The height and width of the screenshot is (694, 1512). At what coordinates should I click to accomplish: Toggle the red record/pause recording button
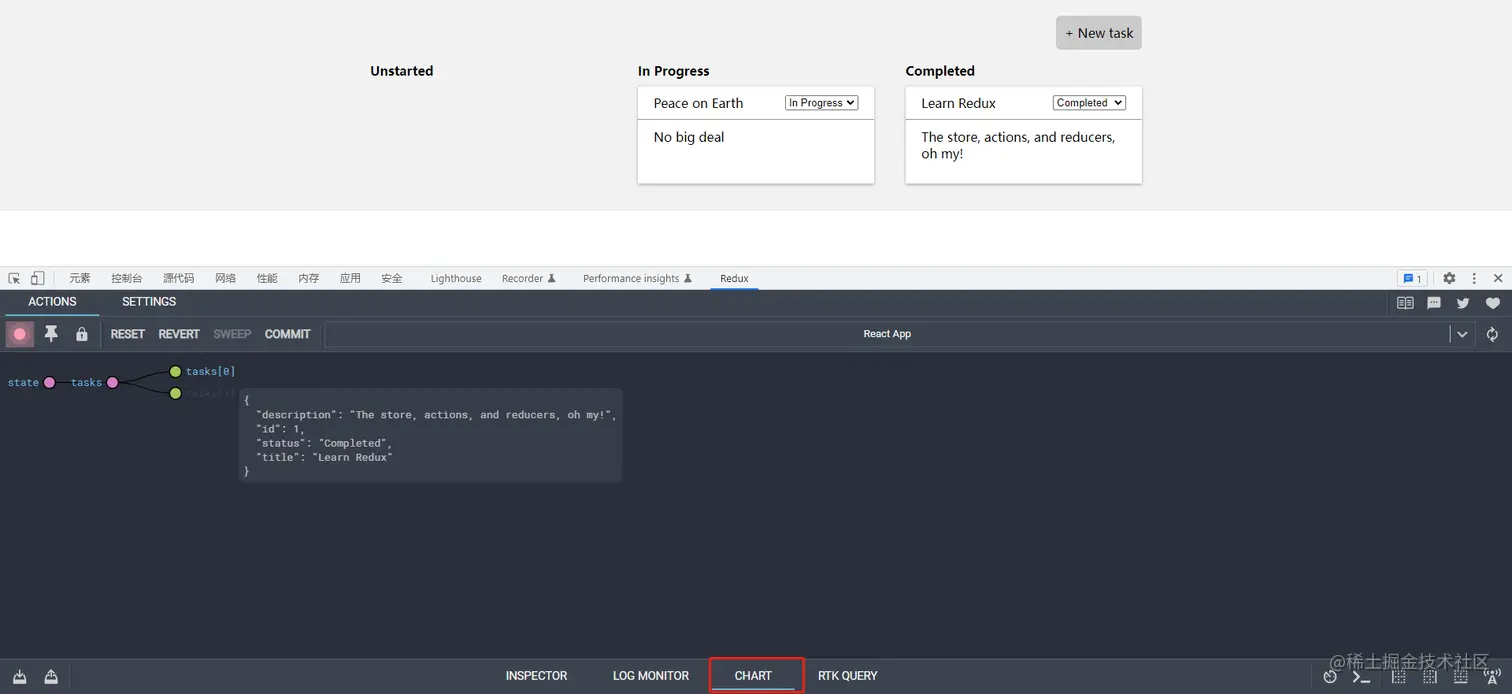[20, 334]
